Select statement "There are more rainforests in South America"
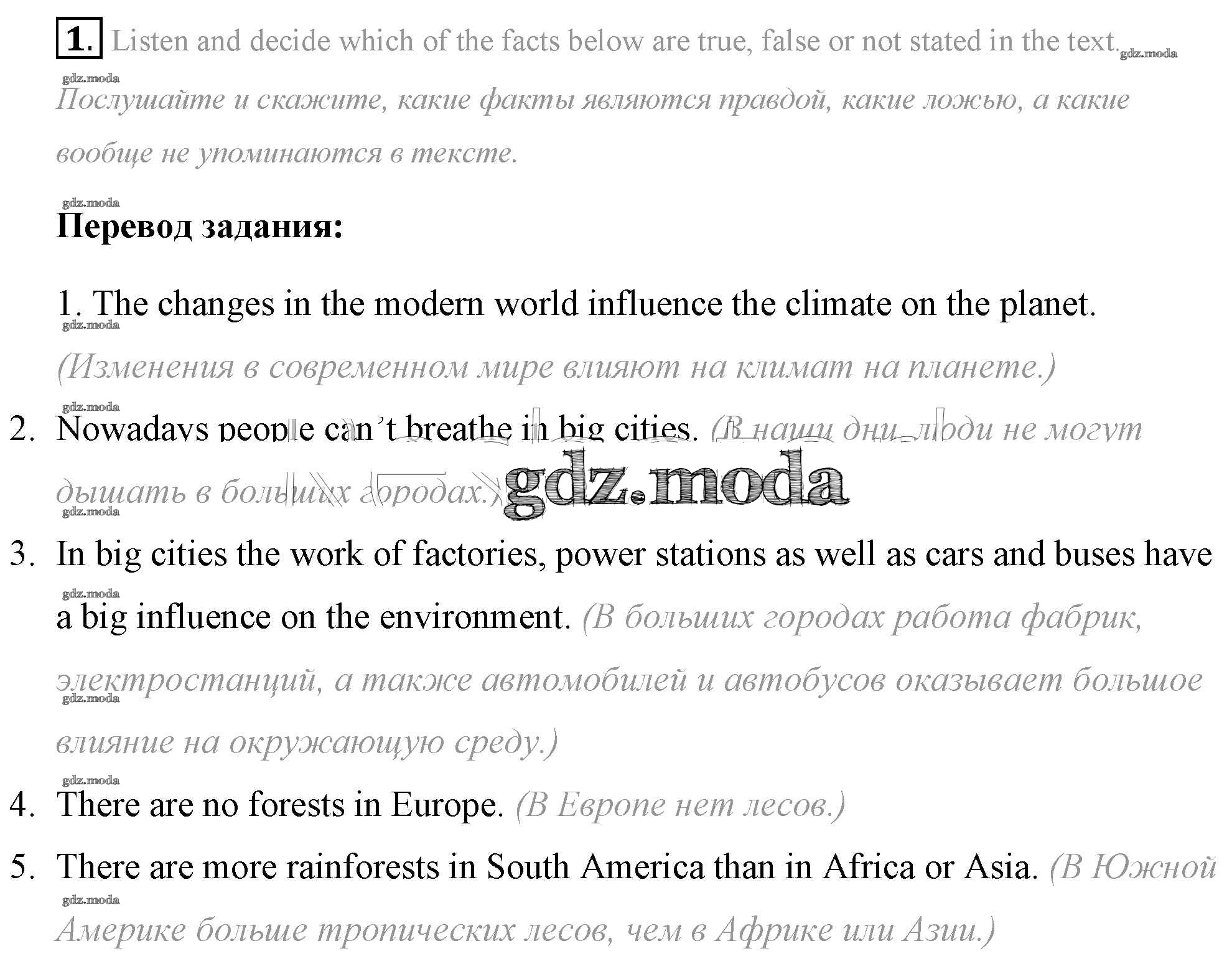Image resolution: width=1232 pixels, height=979 pixels. pyautogui.click(x=548, y=867)
